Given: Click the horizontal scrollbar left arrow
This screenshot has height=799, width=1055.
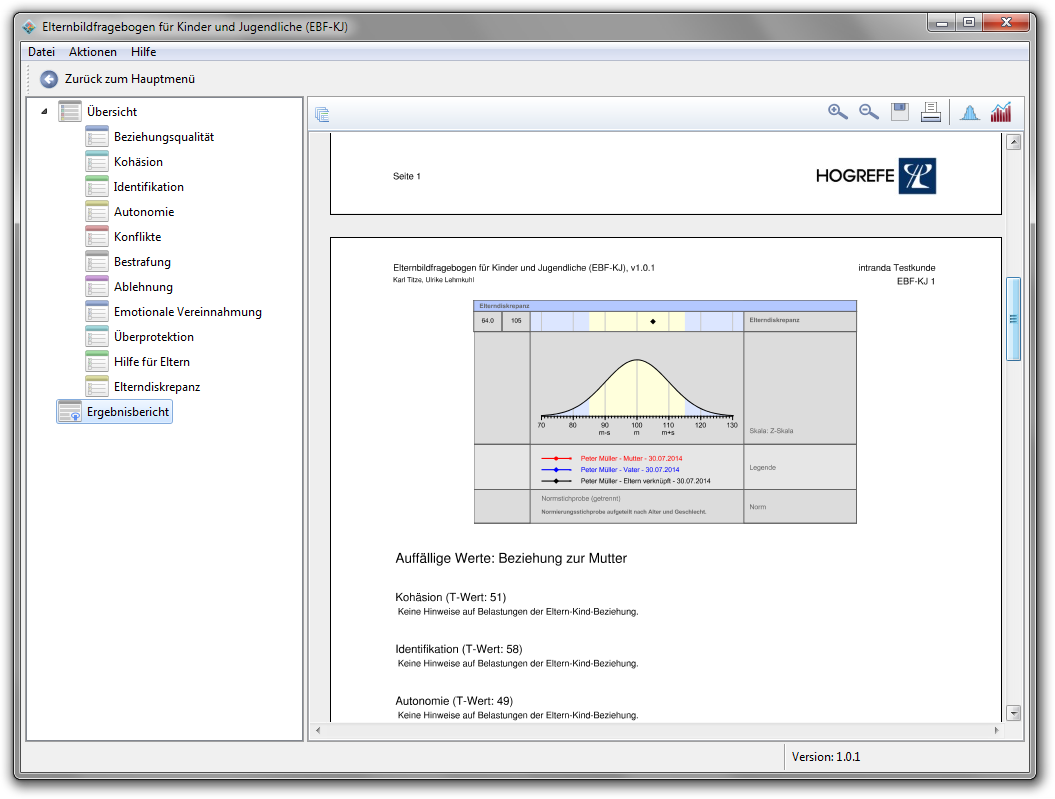Looking at the screenshot, I should coord(318,730).
